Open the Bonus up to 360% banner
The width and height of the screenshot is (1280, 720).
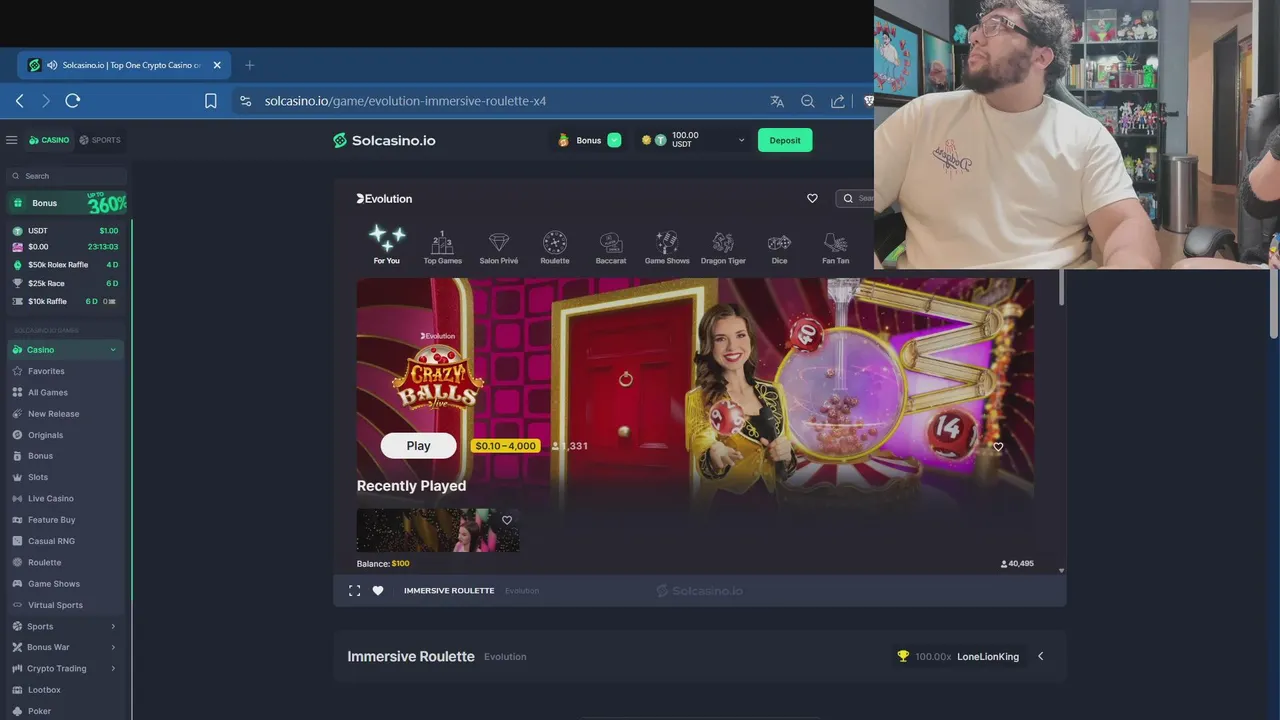(67, 203)
